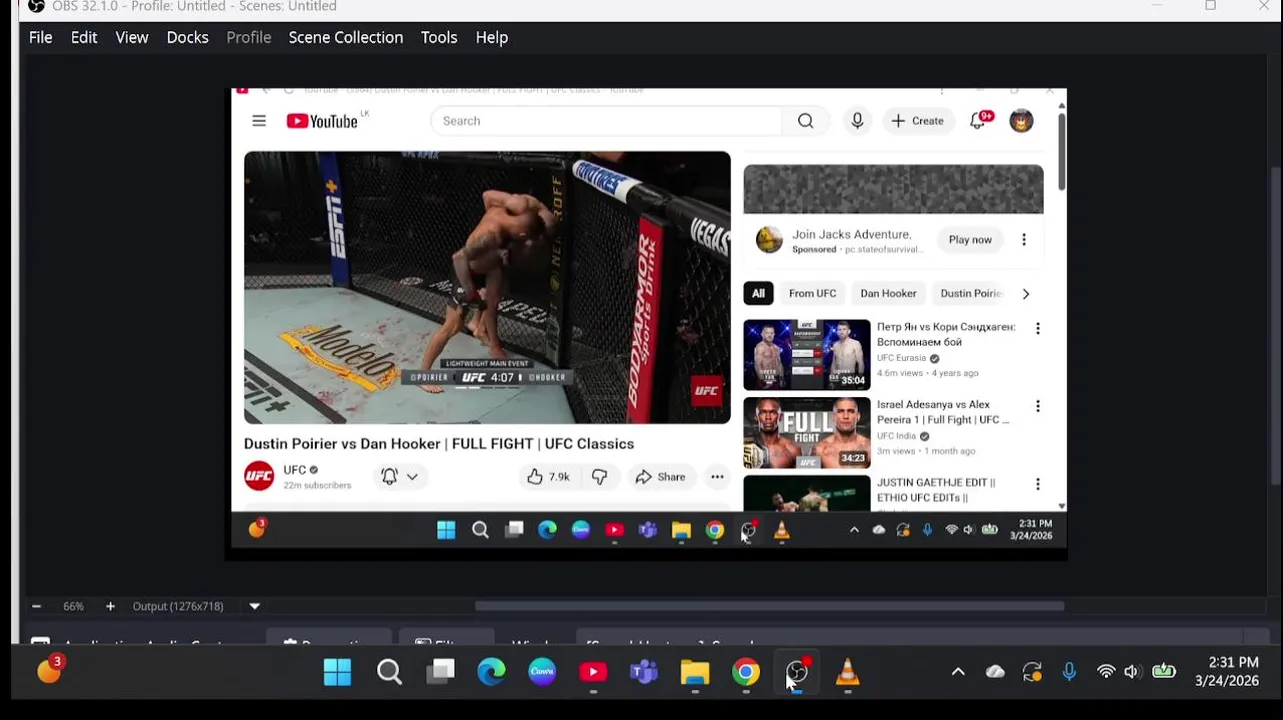Image resolution: width=1283 pixels, height=720 pixels.
Task: Launch Microsoft Edge from the taskbar
Action: 491,672
